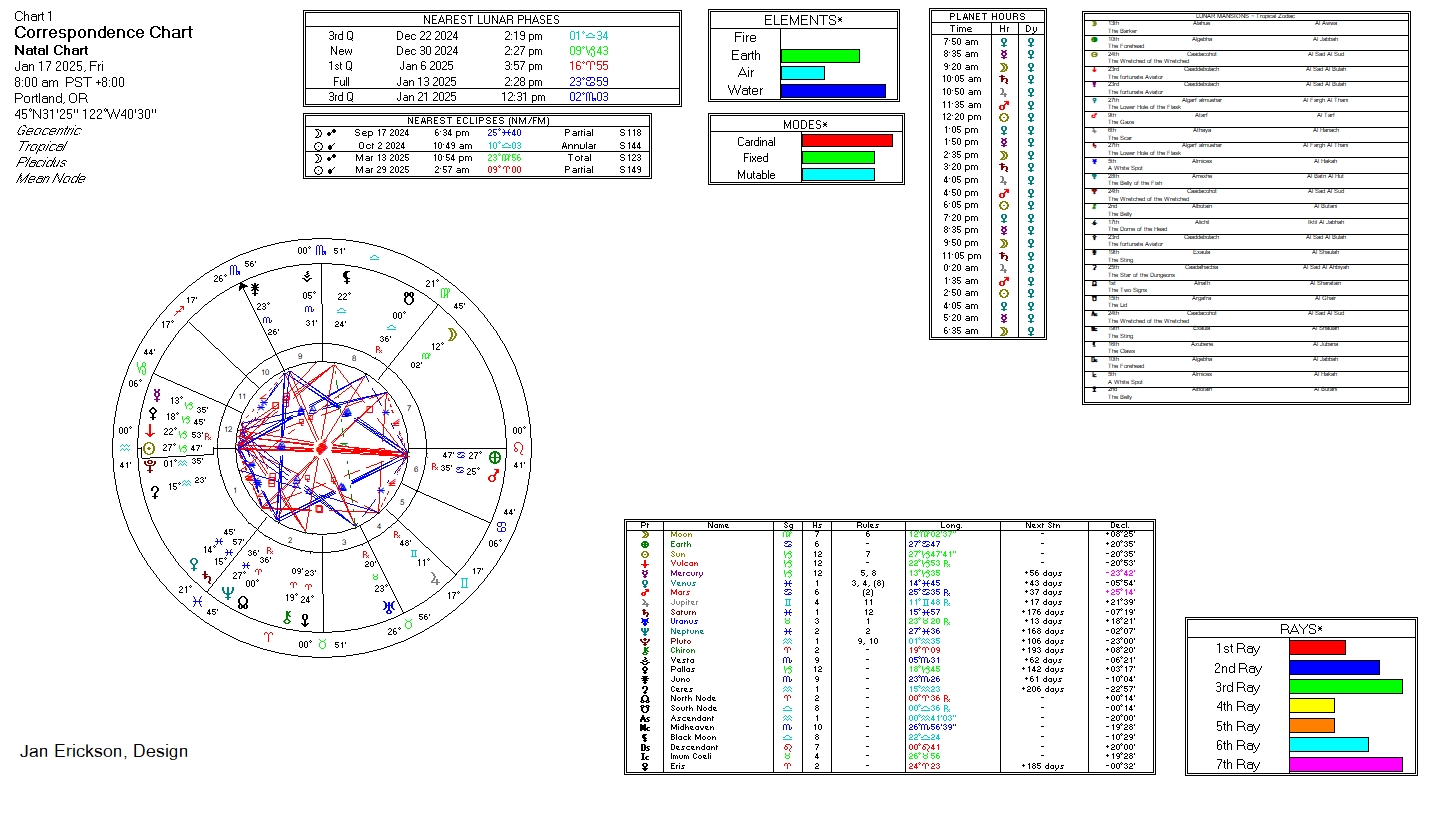Click the dark red Pluto glyph in the wheel
Viewport: 1437px width, 837px height.
point(151,464)
